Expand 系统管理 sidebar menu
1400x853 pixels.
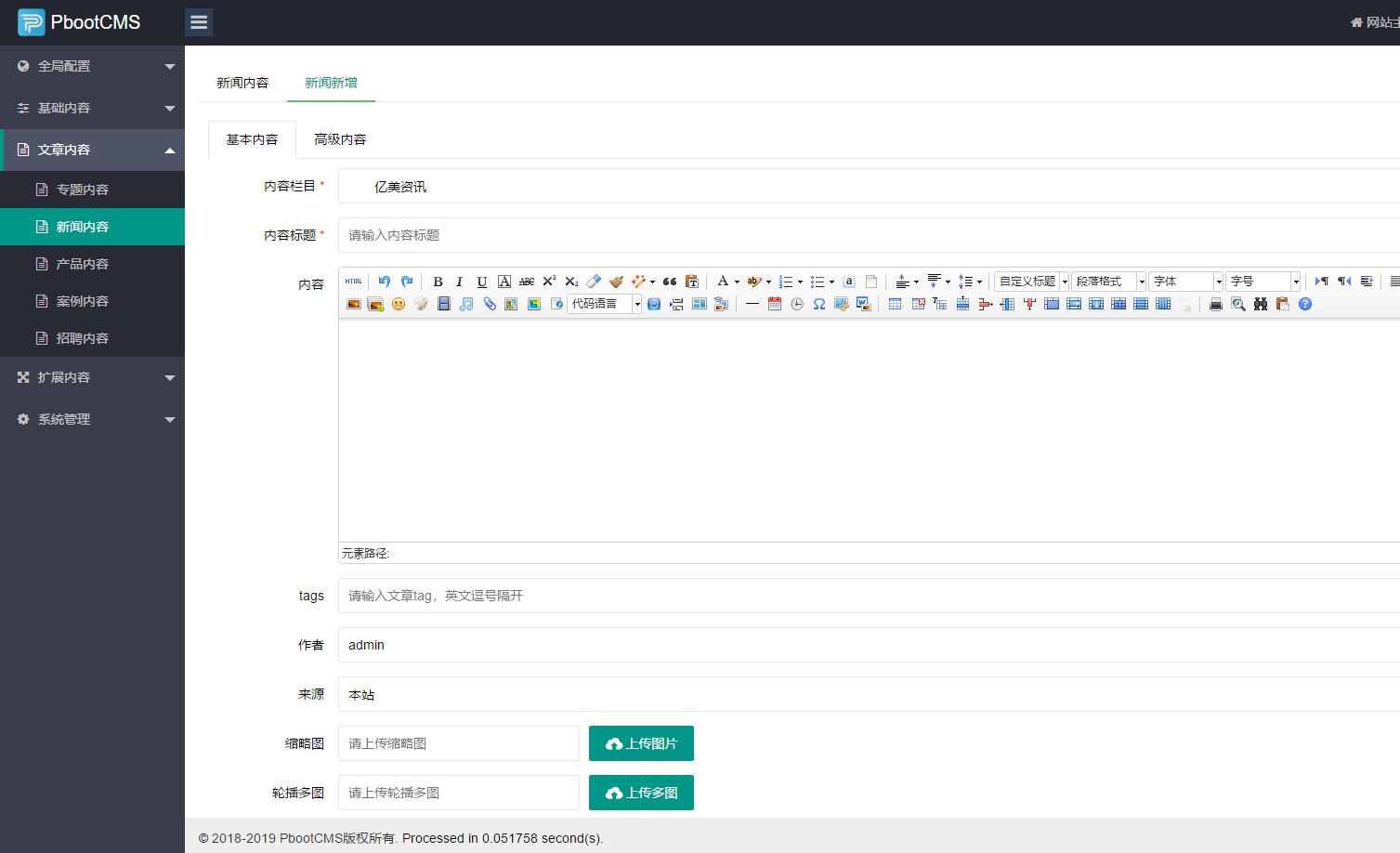pyautogui.click(x=92, y=419)
